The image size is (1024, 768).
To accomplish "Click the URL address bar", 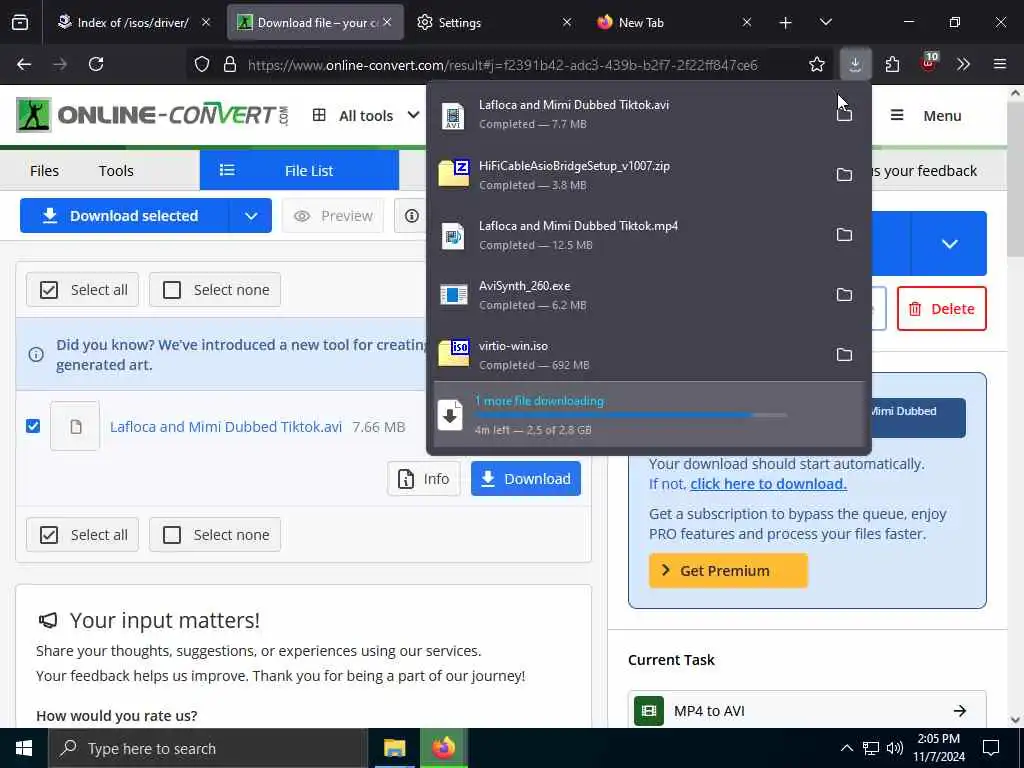I will point(503,64).
